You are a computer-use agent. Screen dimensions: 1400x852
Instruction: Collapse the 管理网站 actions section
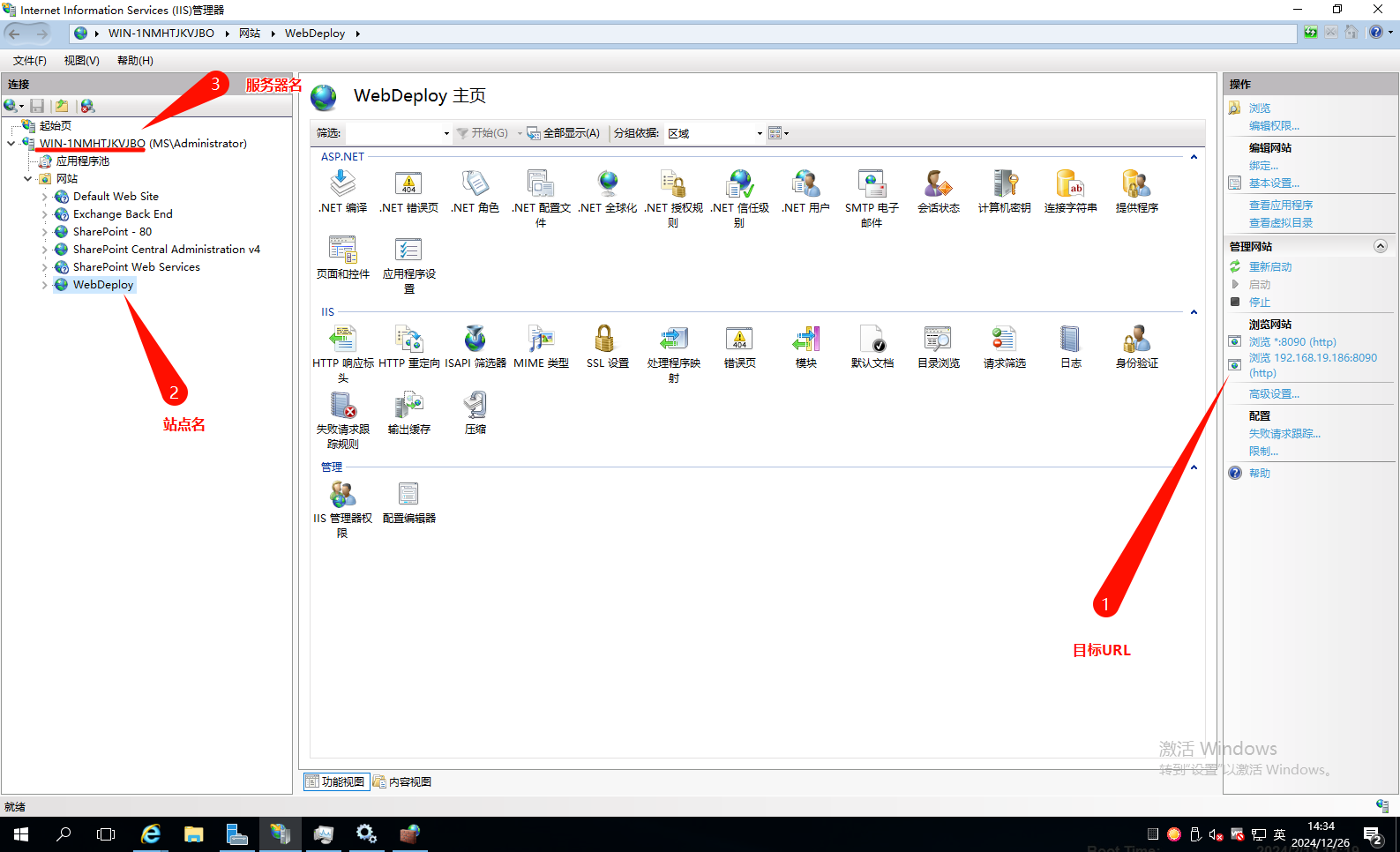1381,246
